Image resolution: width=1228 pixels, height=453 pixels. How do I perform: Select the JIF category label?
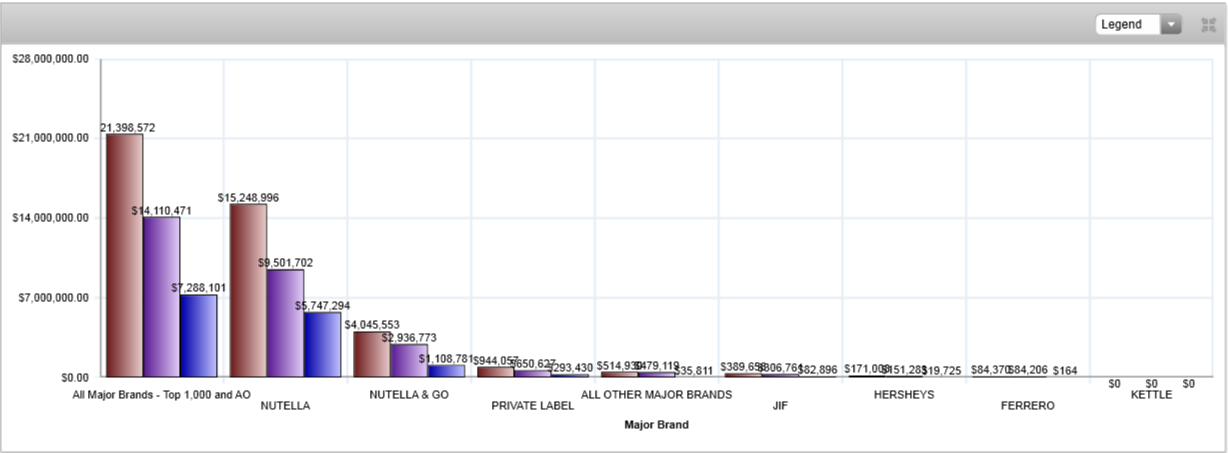(x=780, y=407)
